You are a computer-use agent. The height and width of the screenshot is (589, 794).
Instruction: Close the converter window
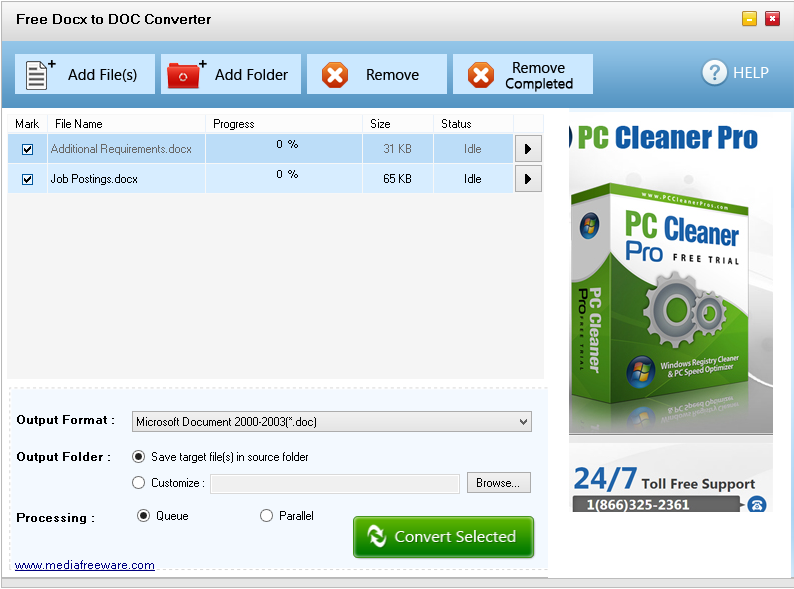coord(772,19)
